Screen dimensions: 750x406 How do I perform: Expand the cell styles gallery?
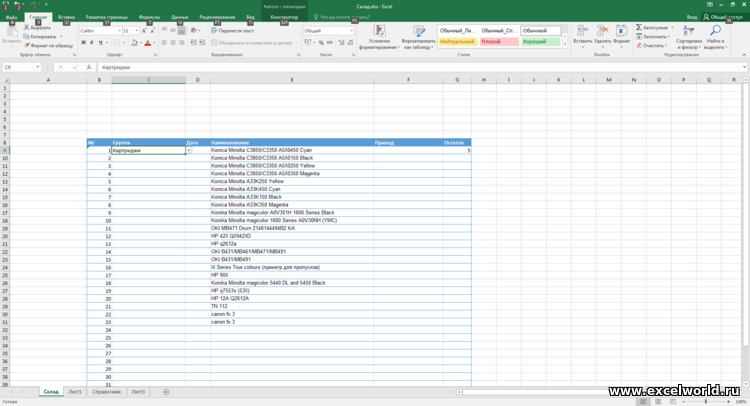pos(564,44)
